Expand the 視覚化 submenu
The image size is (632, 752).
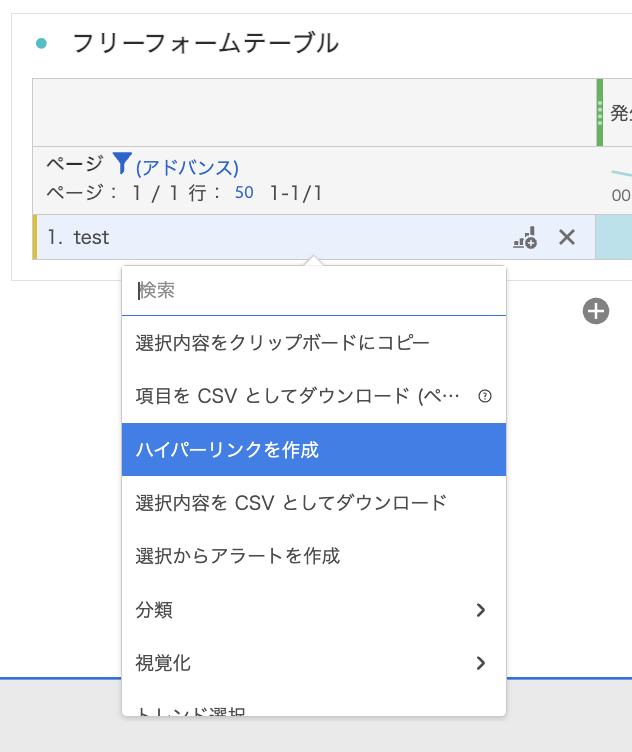click(314, 663)
